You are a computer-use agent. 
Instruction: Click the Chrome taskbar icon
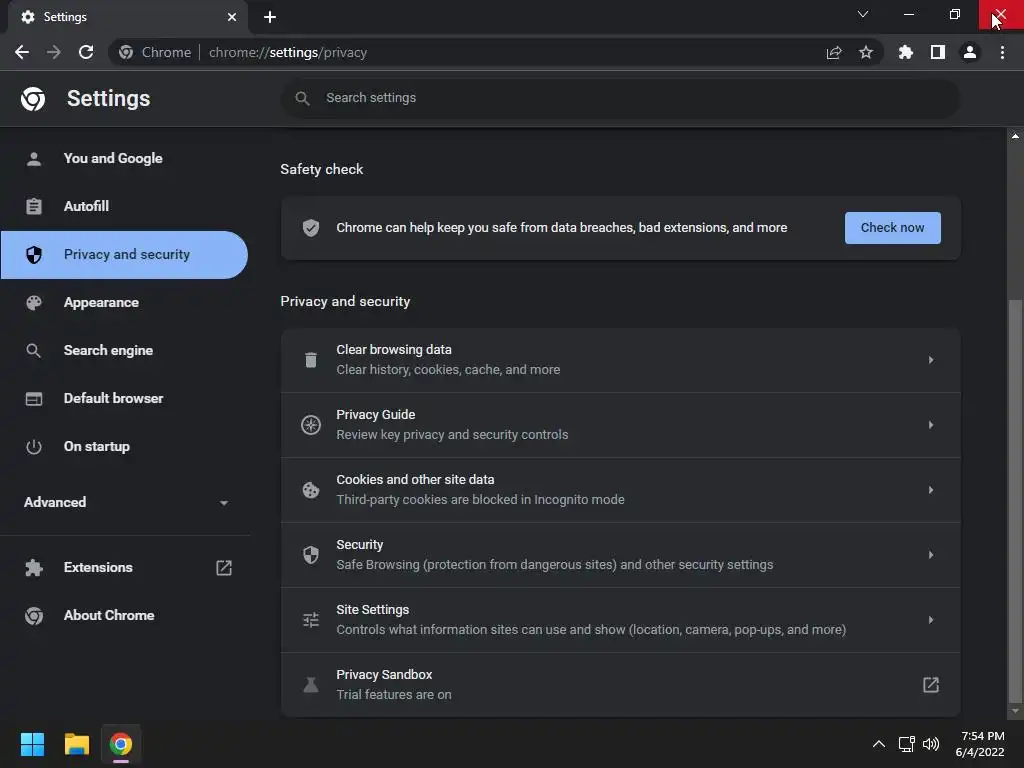pyautogui.click(x=121, y=744)
